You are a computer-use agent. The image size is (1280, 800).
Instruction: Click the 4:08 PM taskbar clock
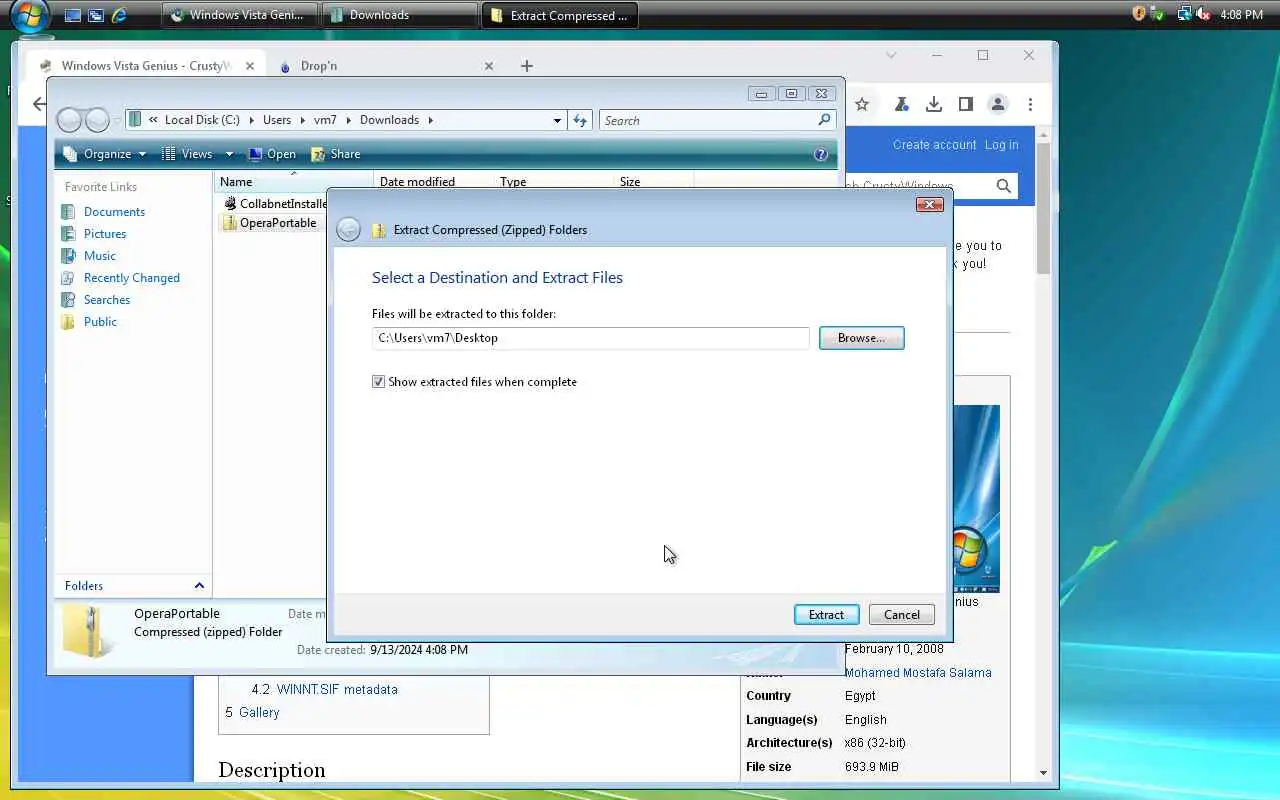[1242, 15]
